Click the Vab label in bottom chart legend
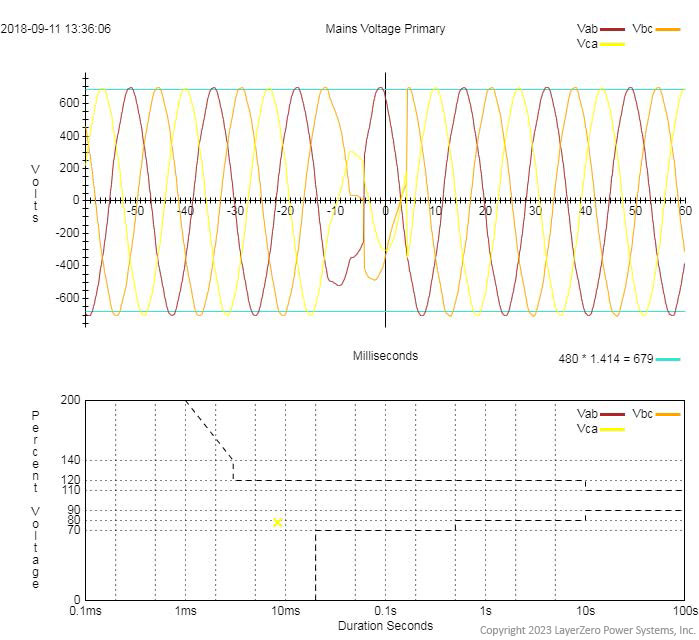 (587, 414)
